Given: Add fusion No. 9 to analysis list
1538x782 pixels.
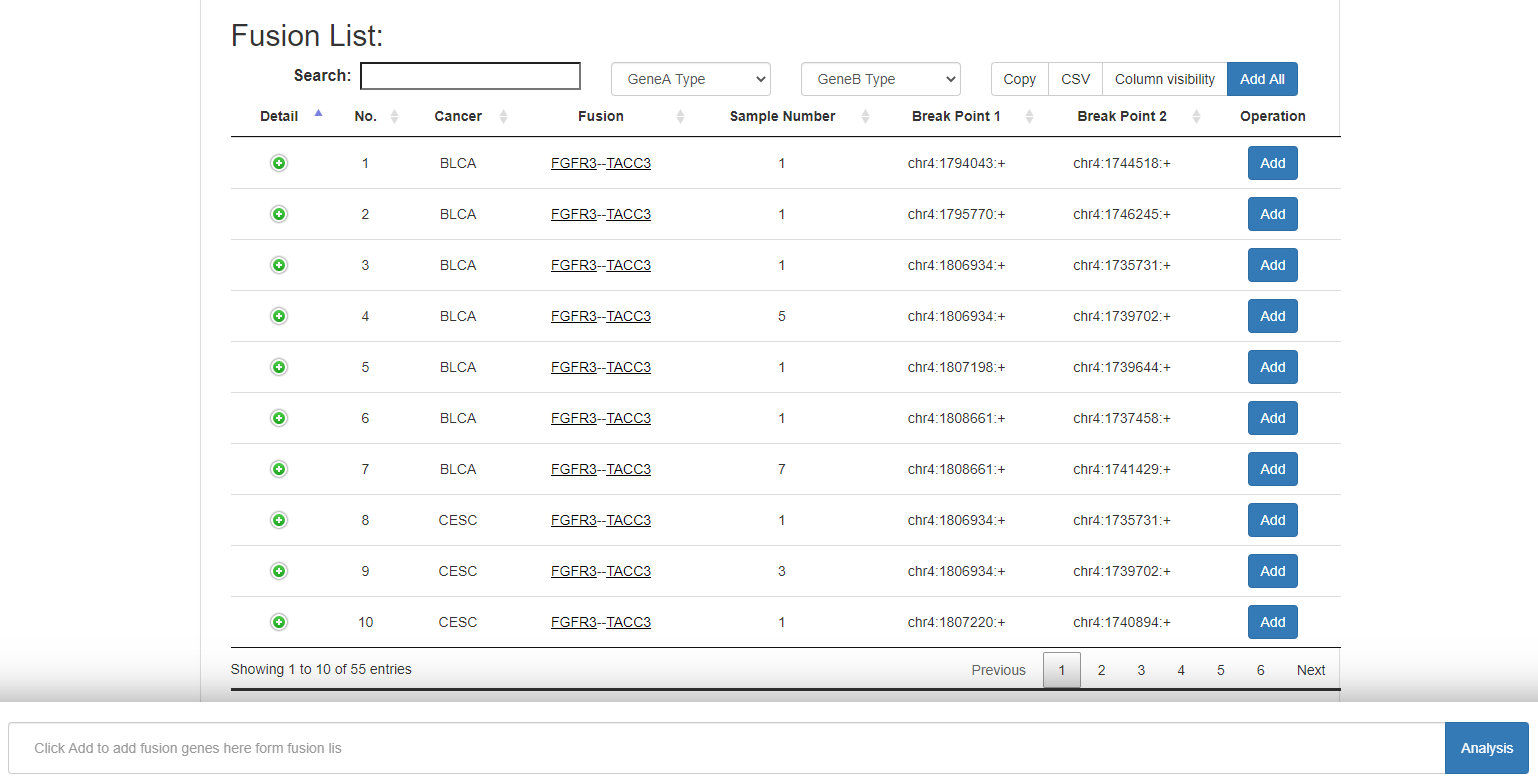Looking at the screenshot, I should click(x=1273, y=571).
